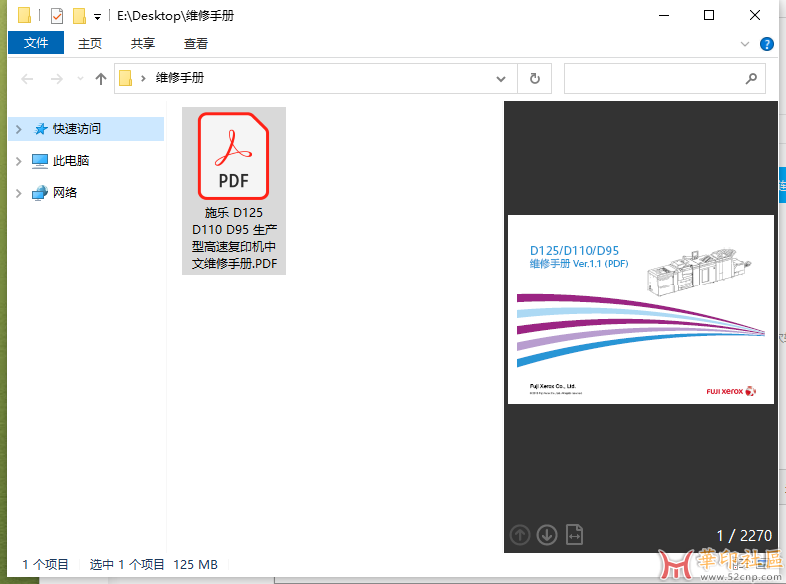Image resolution: width=786 pixels, height=584 pixels.
Task: Open the blue Help question mark
Action: pyautogui.click(x=766, y=44)
